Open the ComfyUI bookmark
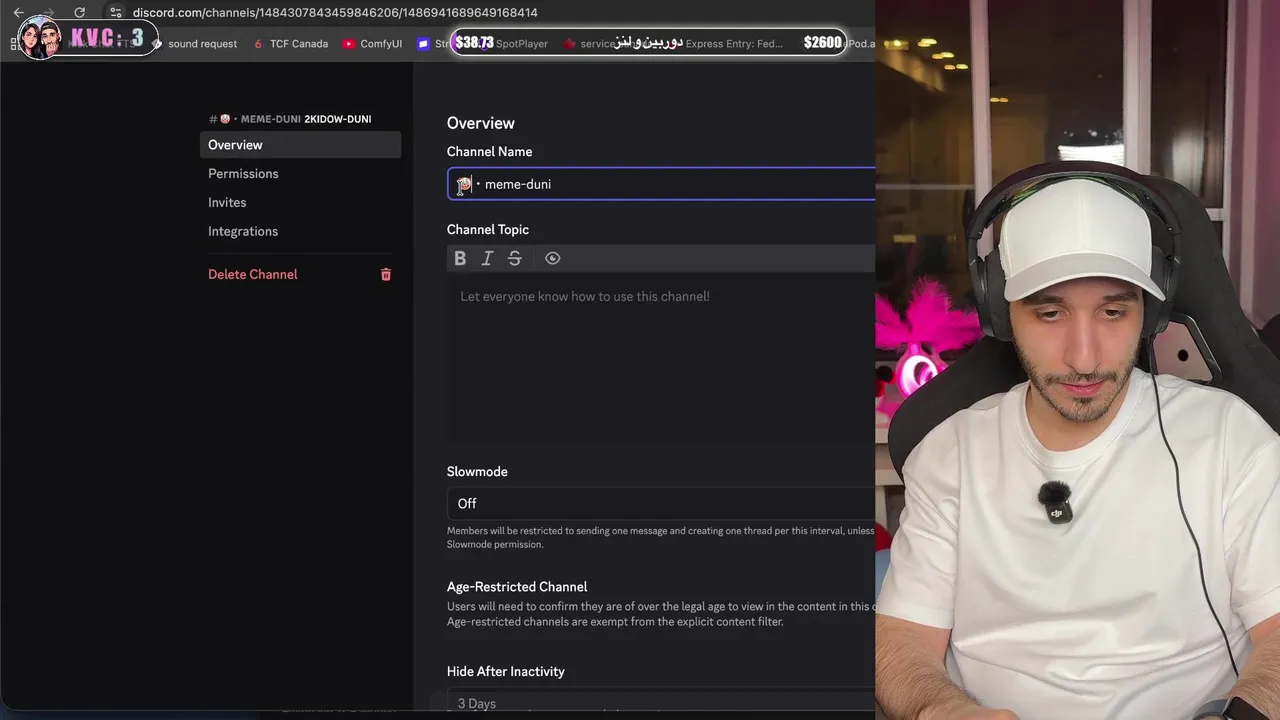 [372, 44]
